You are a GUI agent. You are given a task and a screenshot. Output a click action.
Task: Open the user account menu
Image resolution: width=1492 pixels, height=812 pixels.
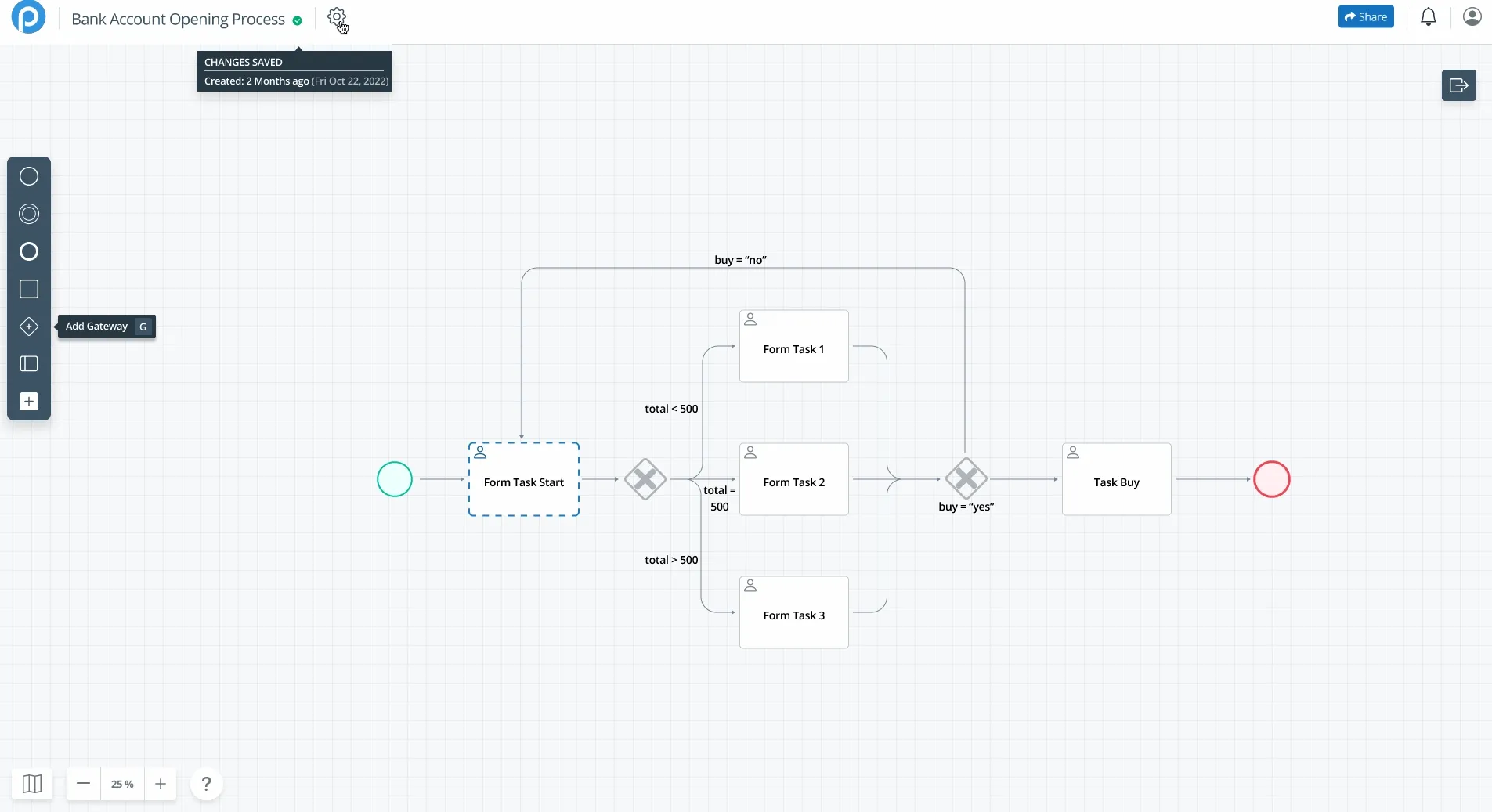coord(1472,16)
